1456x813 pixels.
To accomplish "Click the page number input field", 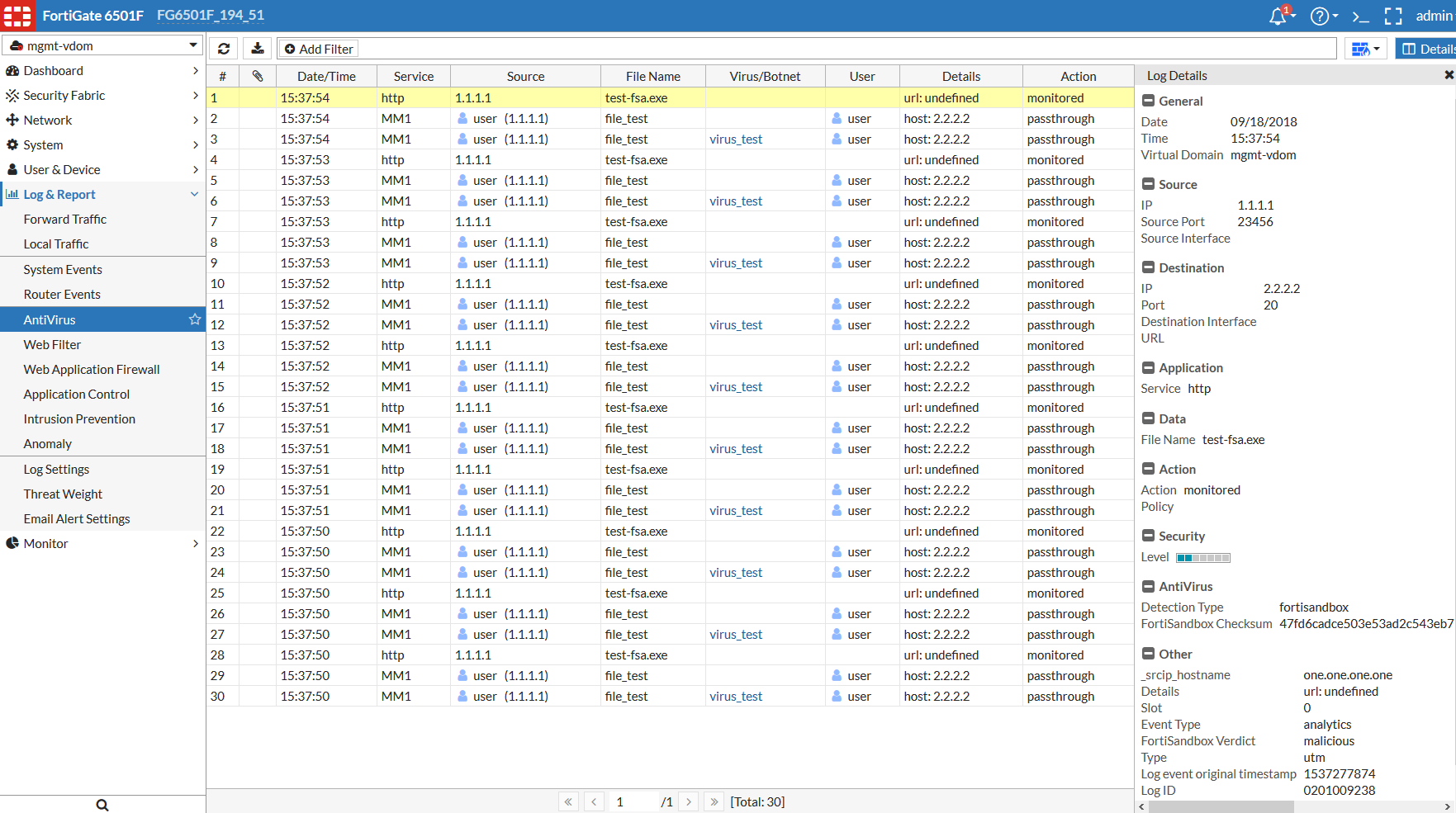I will [633, 801].
